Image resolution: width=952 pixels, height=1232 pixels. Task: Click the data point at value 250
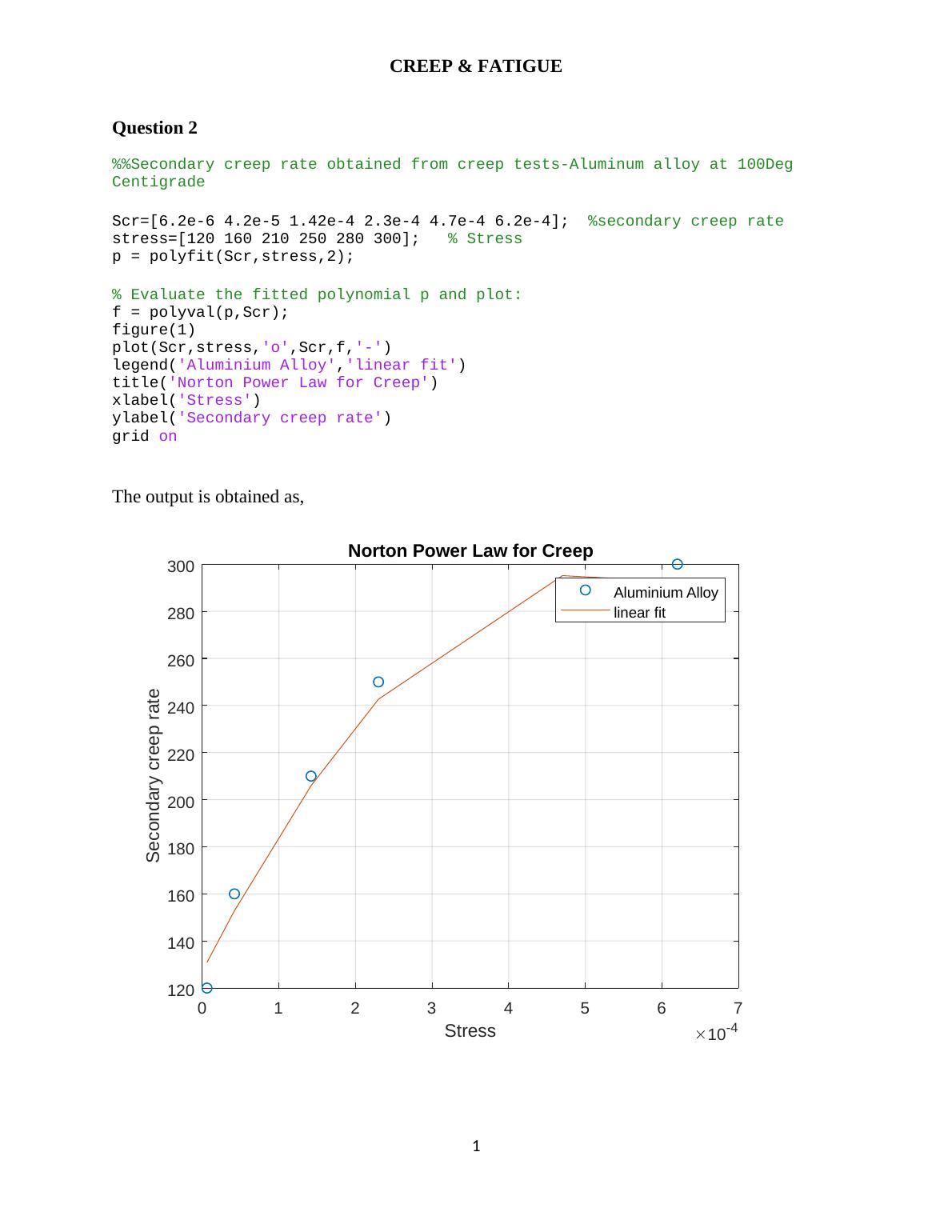(378, 682)
